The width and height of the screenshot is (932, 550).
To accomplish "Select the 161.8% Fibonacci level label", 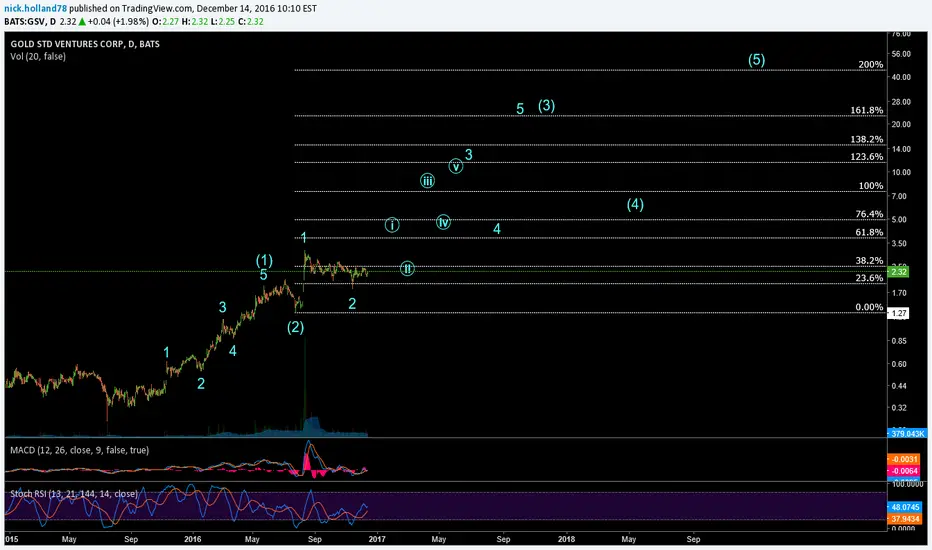I will [x=867, y=111].
